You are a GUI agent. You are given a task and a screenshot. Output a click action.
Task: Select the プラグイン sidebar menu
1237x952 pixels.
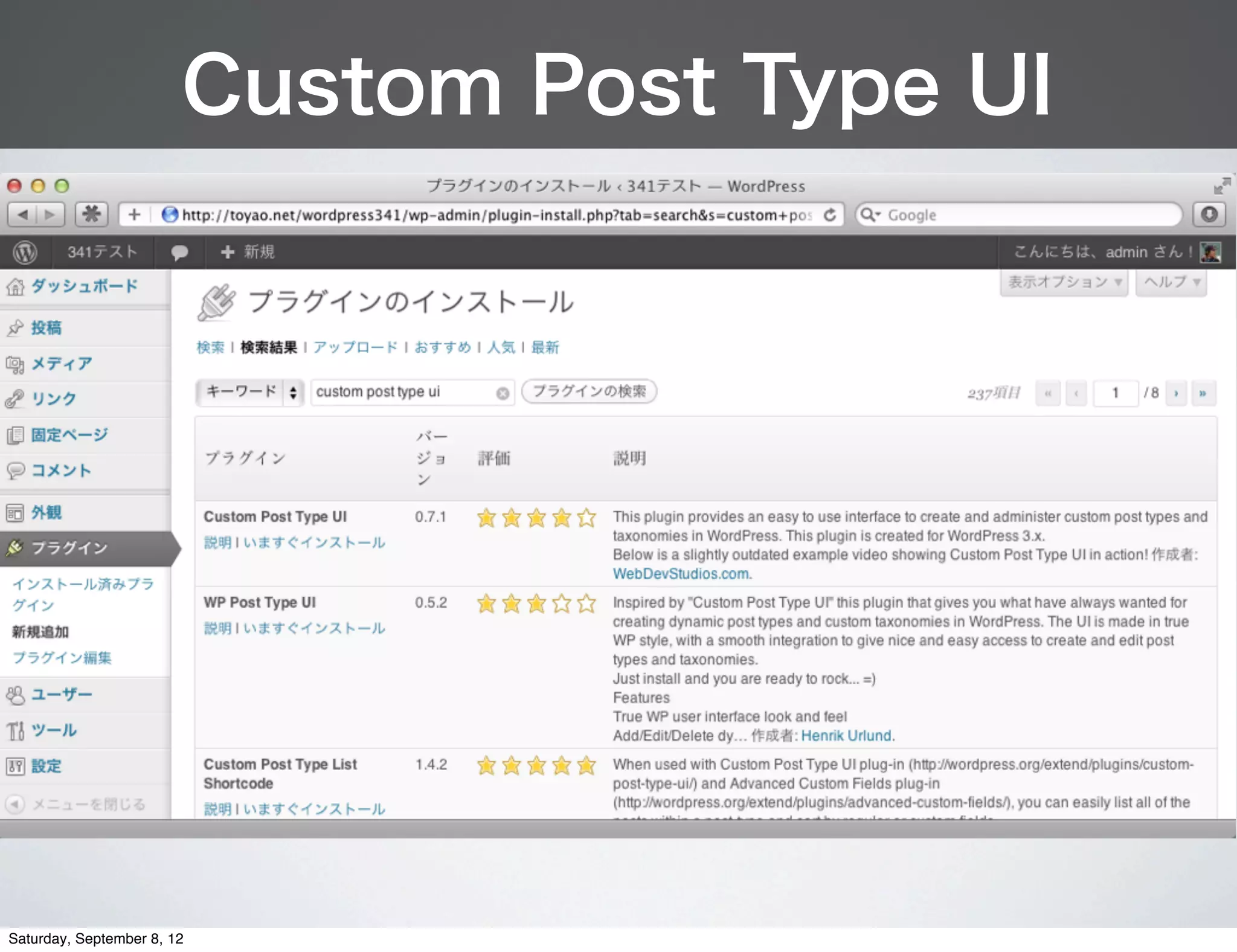coord(85,548)
